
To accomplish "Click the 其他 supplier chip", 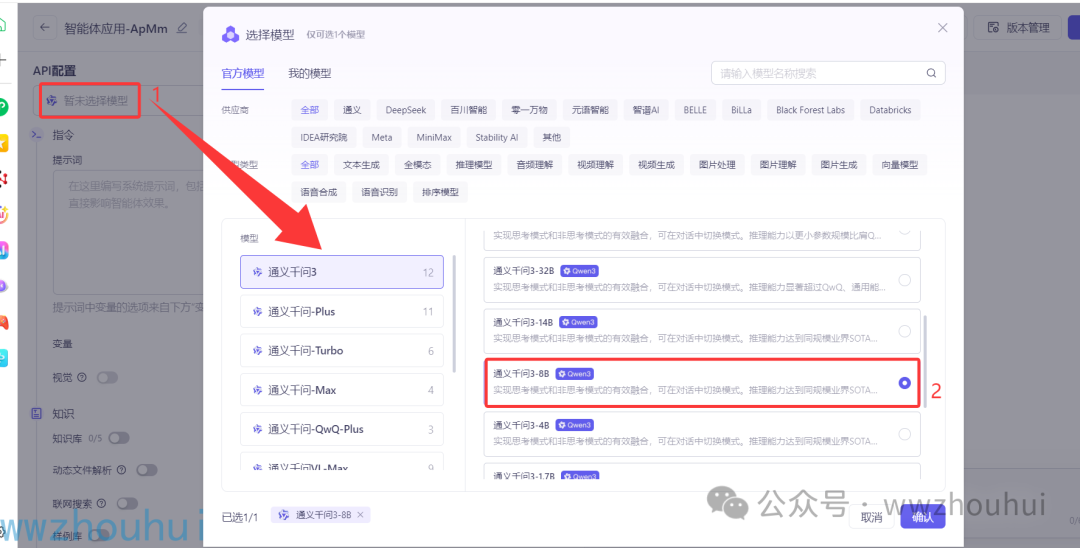I will tap(552, 137).
